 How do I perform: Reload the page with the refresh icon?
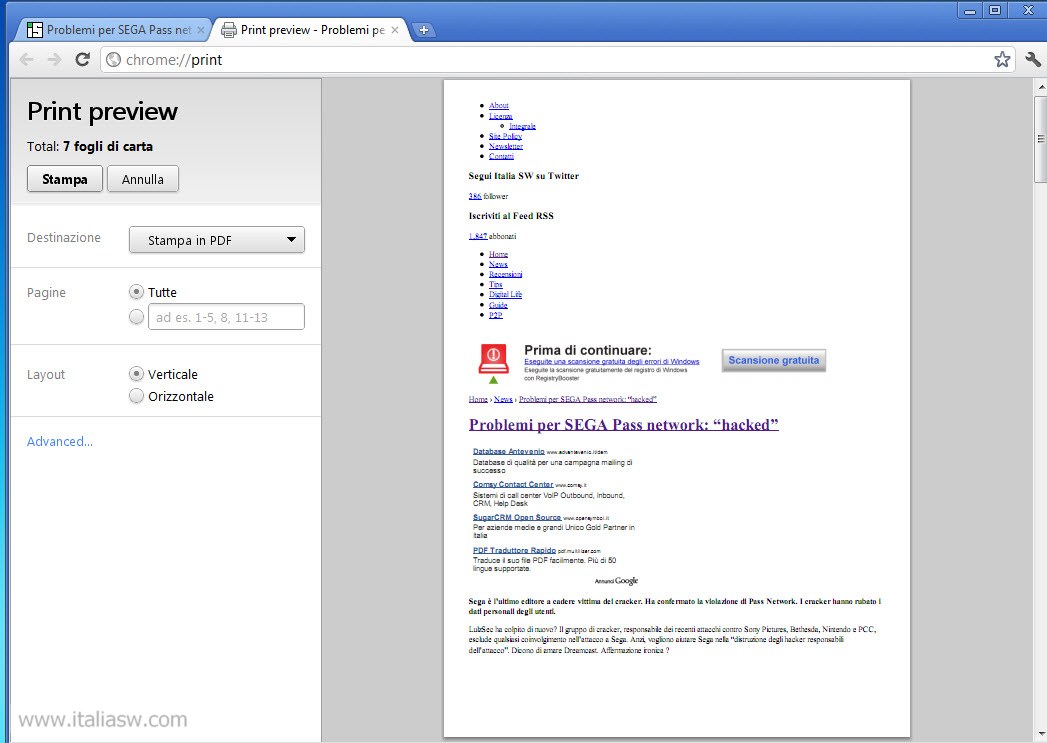(83, 59)
